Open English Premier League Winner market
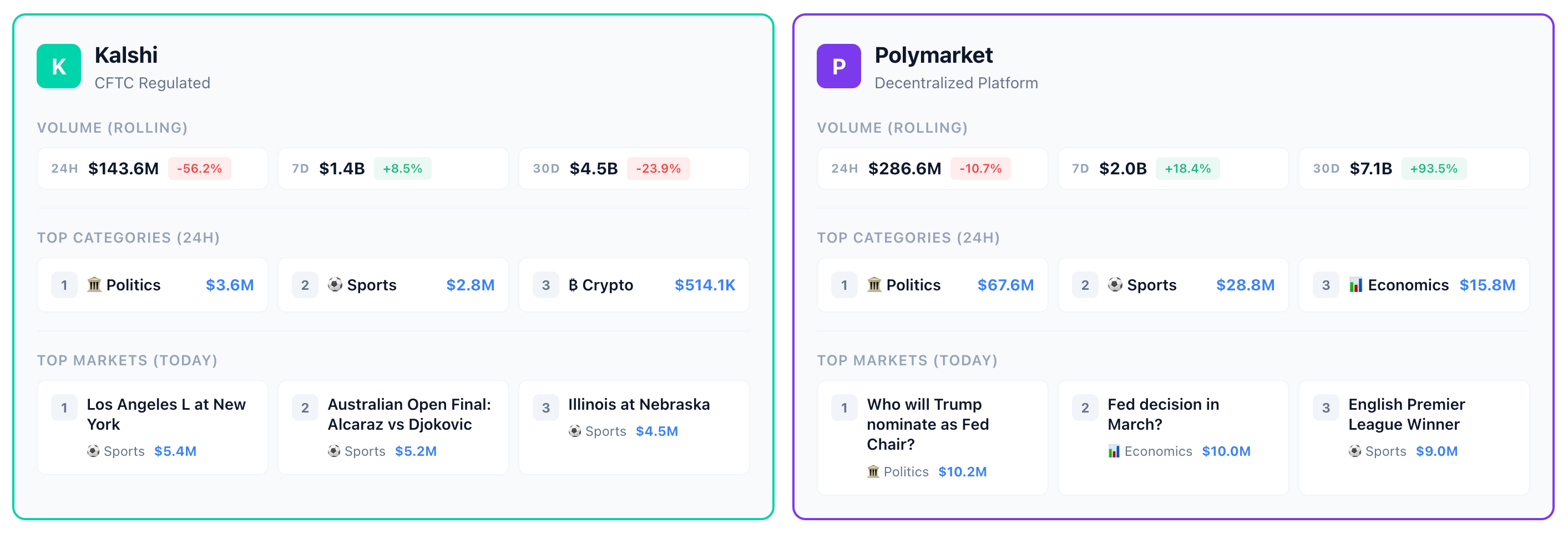This screenshot has height=533, width=1568. click(x=1406, y=414)
